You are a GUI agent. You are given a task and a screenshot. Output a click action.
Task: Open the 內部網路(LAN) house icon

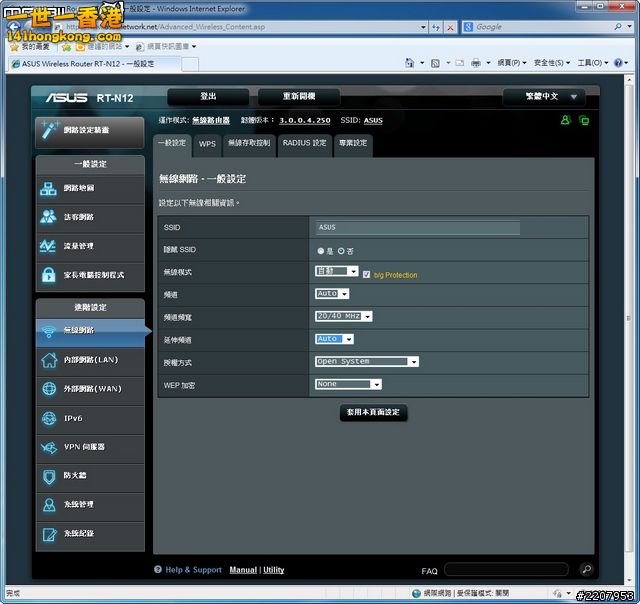pos(48,360)
